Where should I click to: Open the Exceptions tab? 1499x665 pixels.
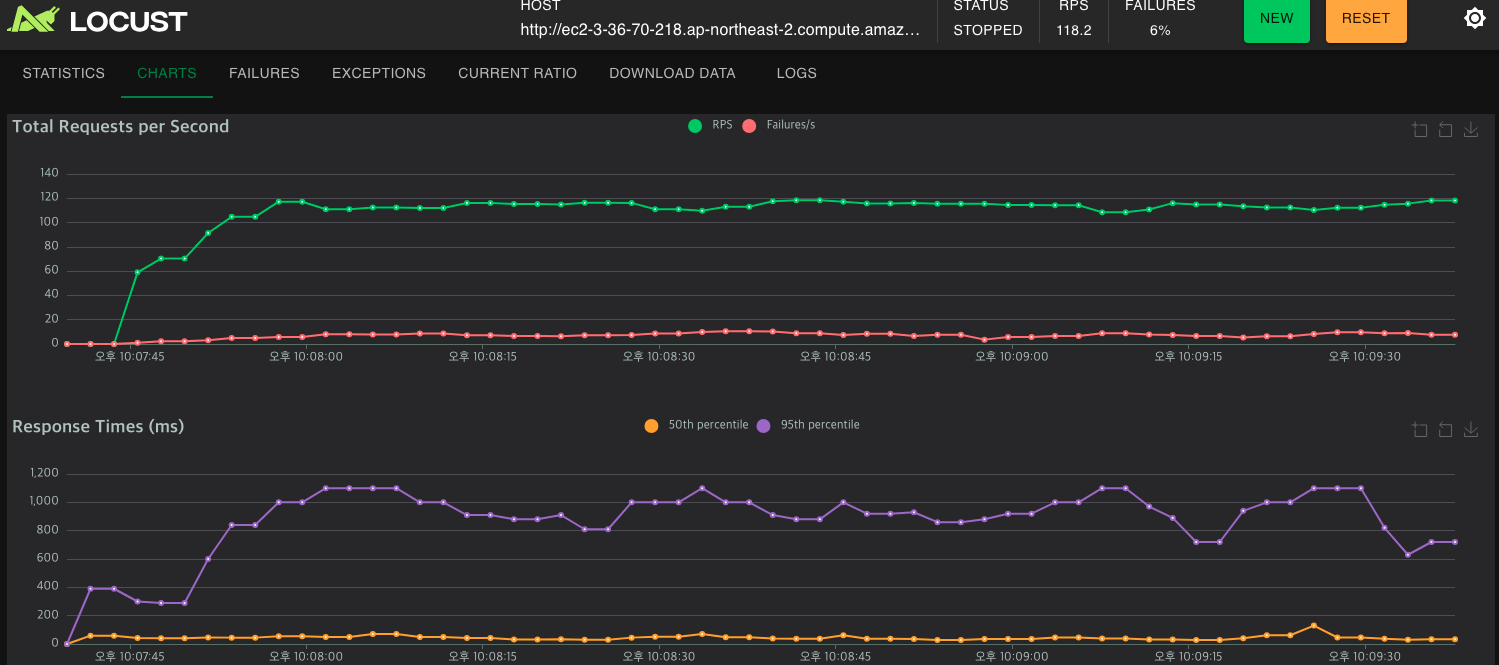click(x=379, y=73)
